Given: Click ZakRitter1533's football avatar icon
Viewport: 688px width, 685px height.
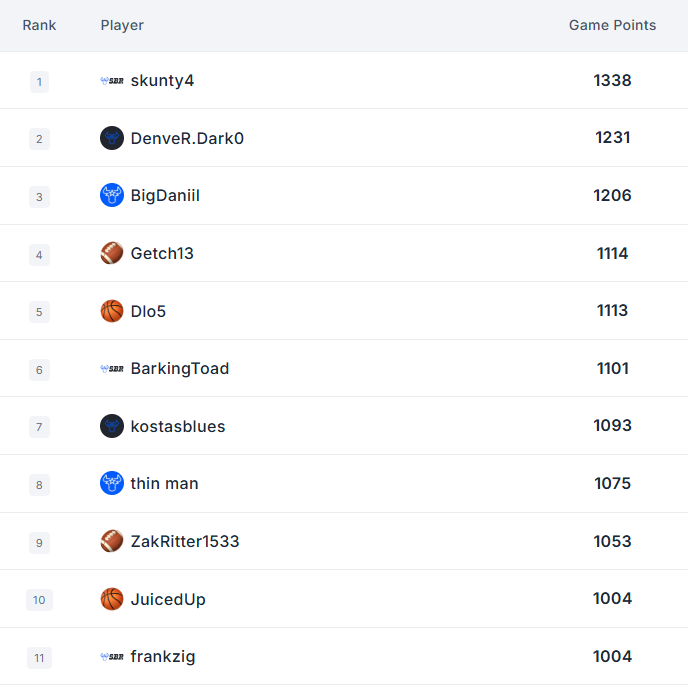Looking at the screenshot, I should (112, 542).
